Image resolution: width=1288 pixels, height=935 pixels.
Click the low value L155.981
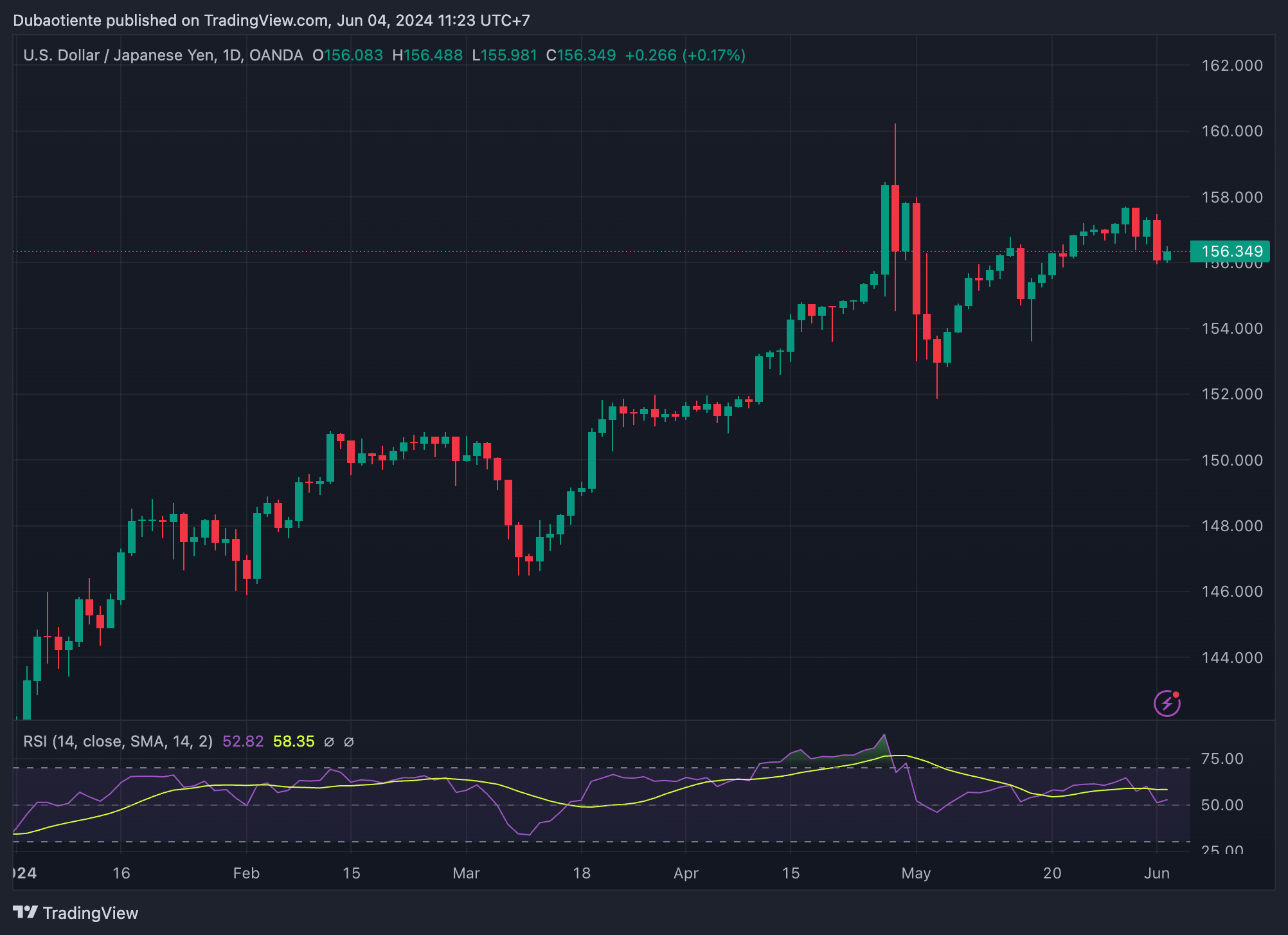coord(505,55)
